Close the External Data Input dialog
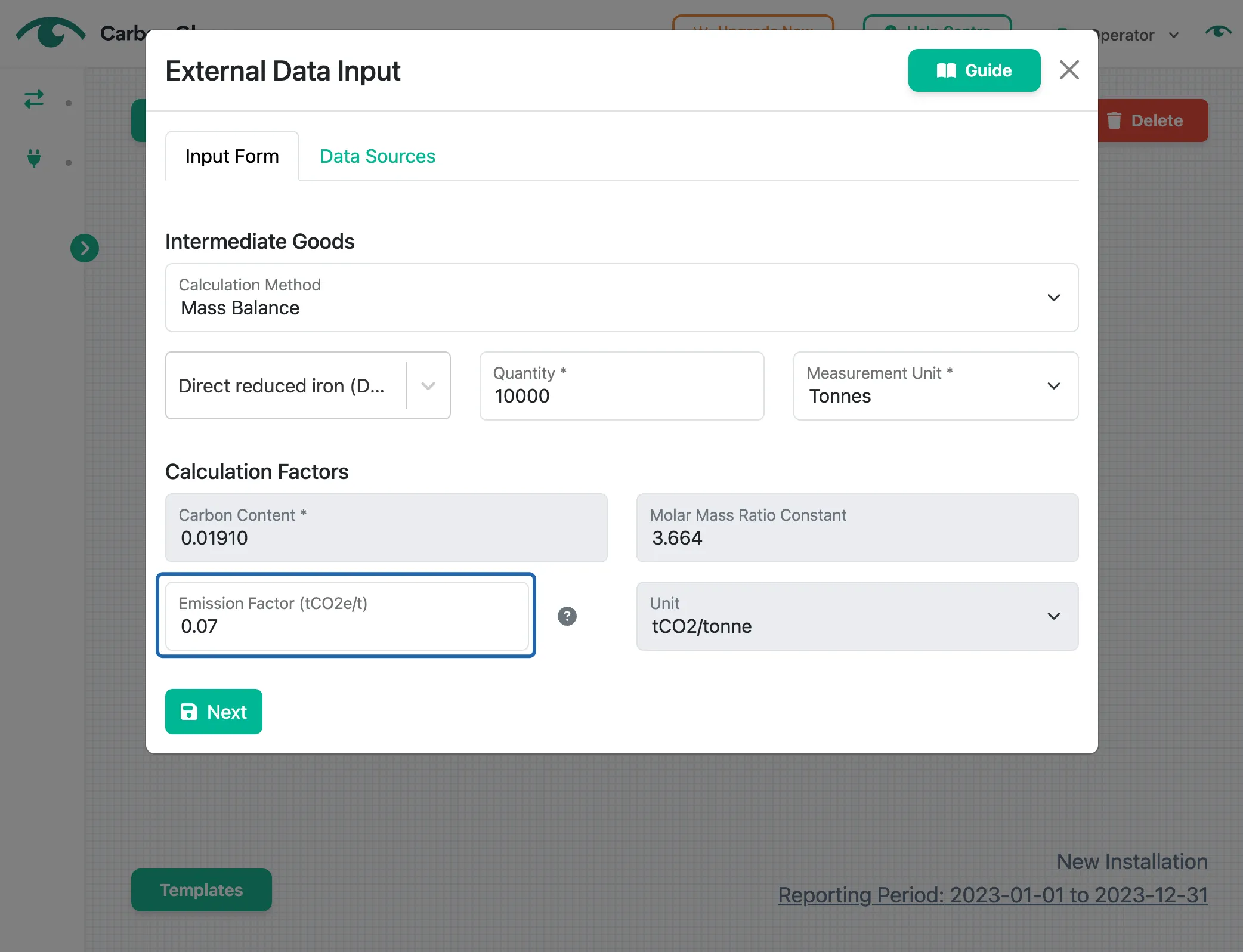Screen dimensions: 1243x952 (x=1069, y=70)
